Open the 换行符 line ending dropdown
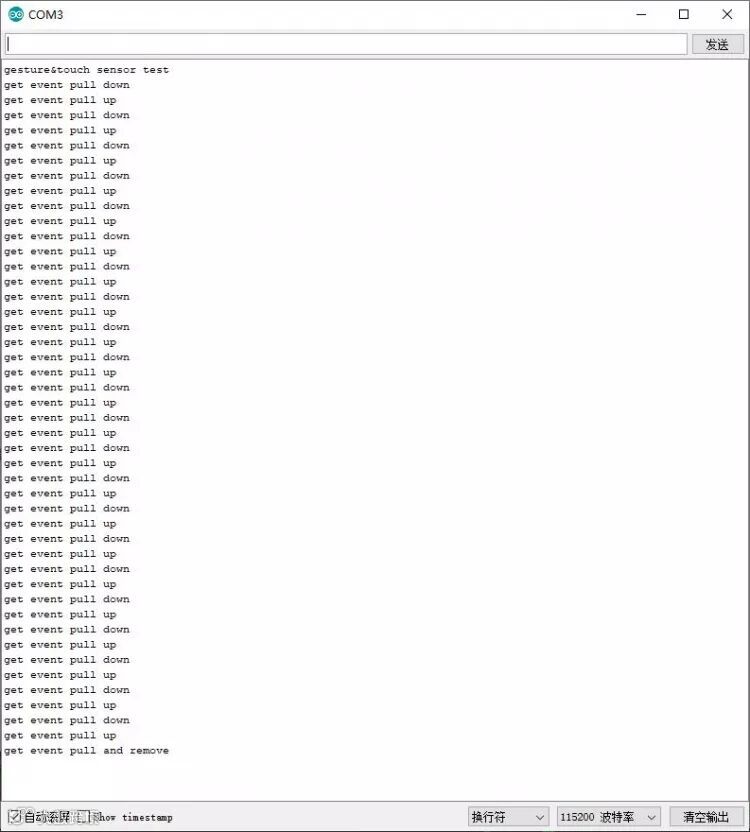Screen dimensions: 750x832 (x=507, y=817)
